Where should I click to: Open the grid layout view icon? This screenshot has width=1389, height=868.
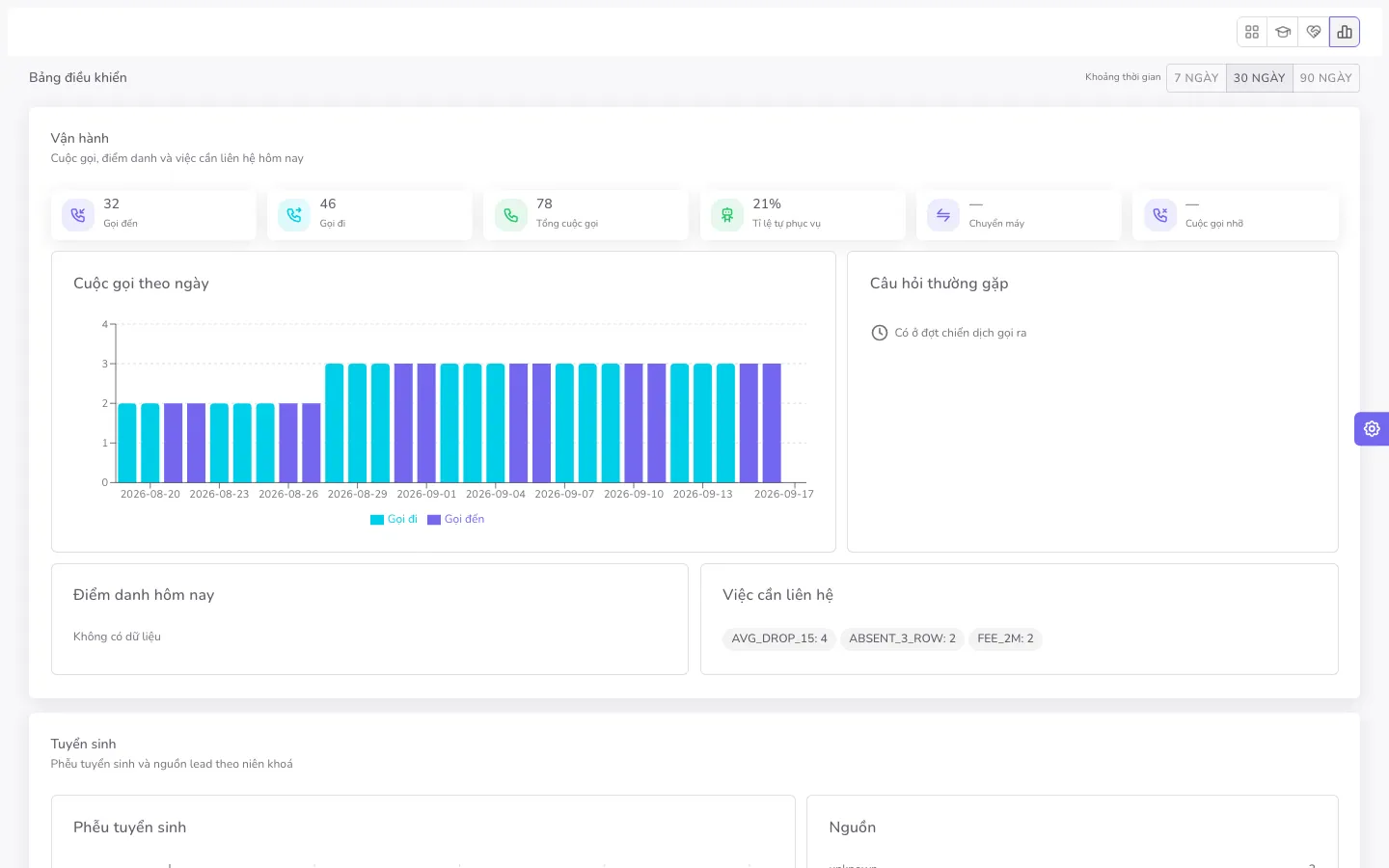(1252, 32)
